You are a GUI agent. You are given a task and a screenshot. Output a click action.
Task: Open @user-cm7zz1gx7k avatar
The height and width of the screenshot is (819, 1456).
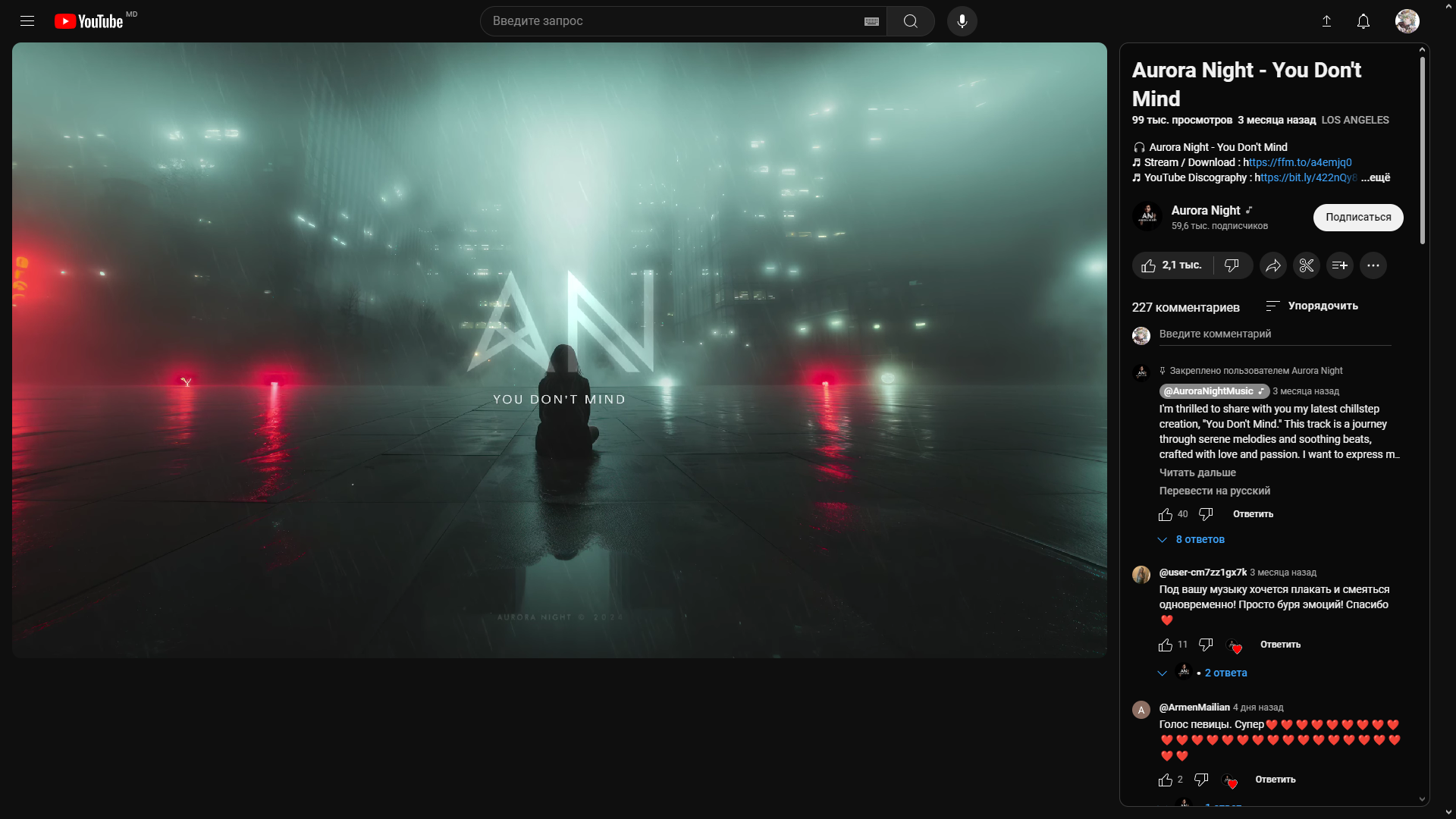point(1141,575)
